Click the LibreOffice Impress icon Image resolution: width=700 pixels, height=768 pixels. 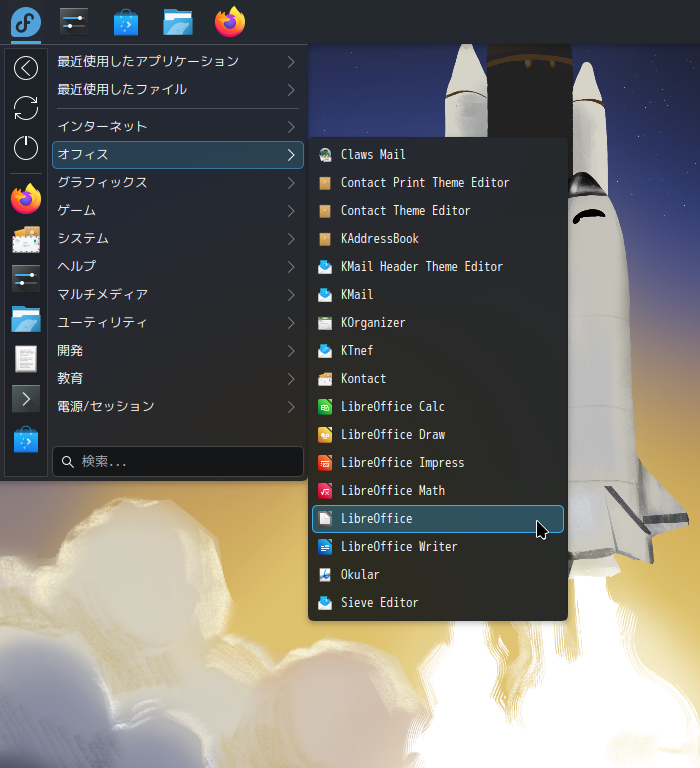point(325,463)
